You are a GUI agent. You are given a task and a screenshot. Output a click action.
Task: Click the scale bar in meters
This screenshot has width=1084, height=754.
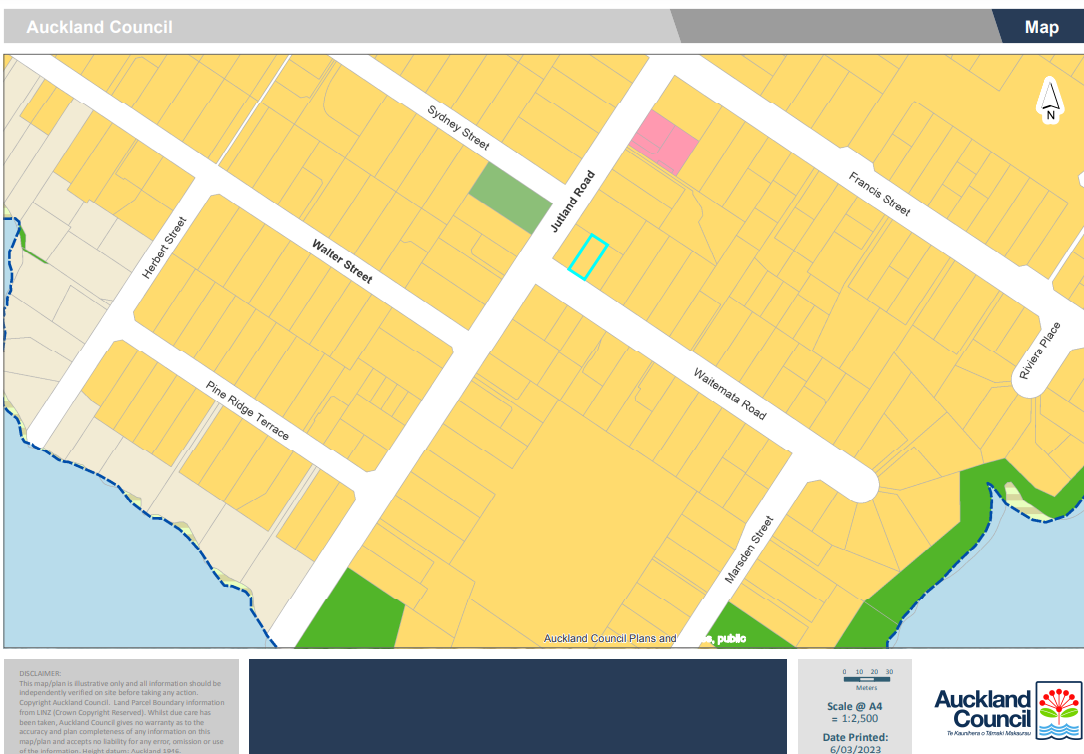pos(867,679)
